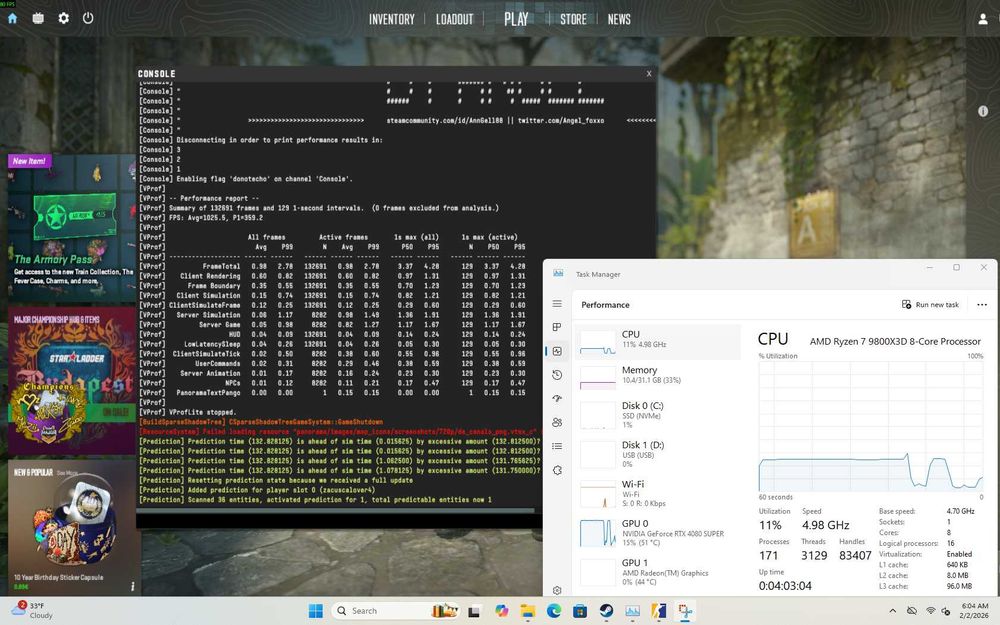Click the console horizontal scrollbar
The width and height of the screenshot is (1000, 625).
coord(335,511)
